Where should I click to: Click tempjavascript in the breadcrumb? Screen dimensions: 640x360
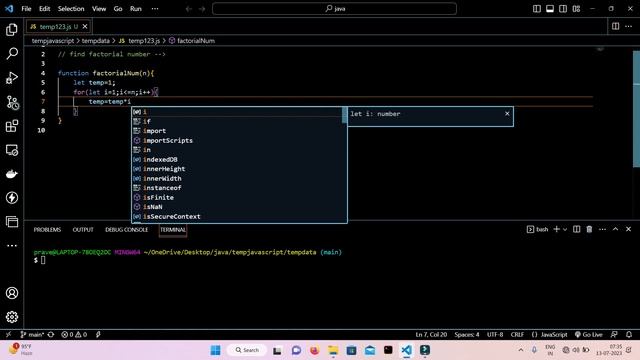click(x=53, y=41)
